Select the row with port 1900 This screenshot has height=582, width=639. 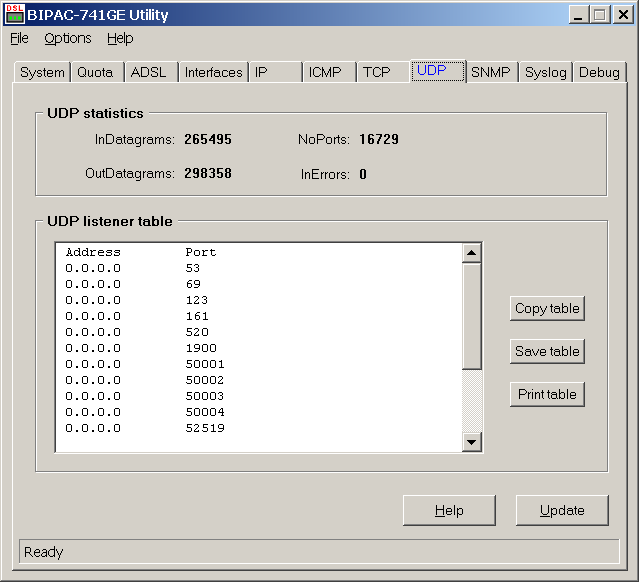pos(259,348)
